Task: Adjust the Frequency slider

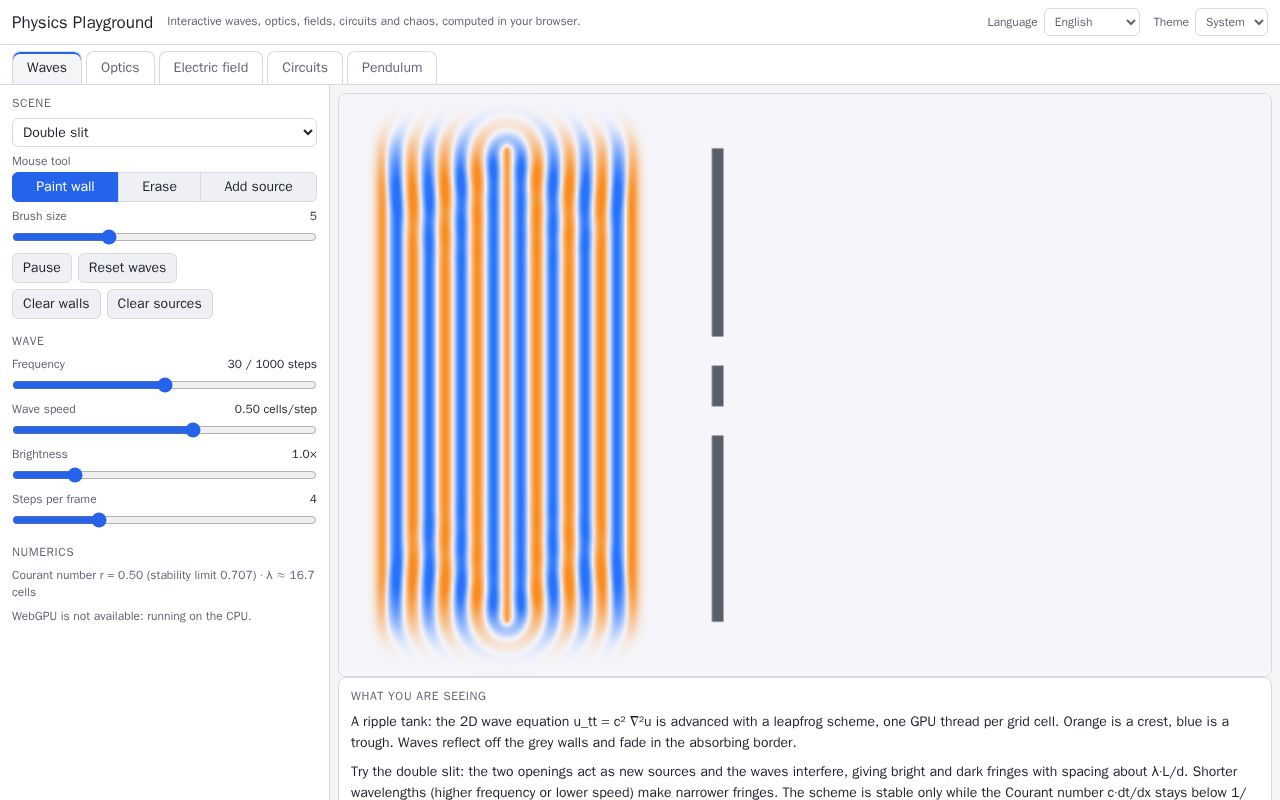Action: click(164, 385)
